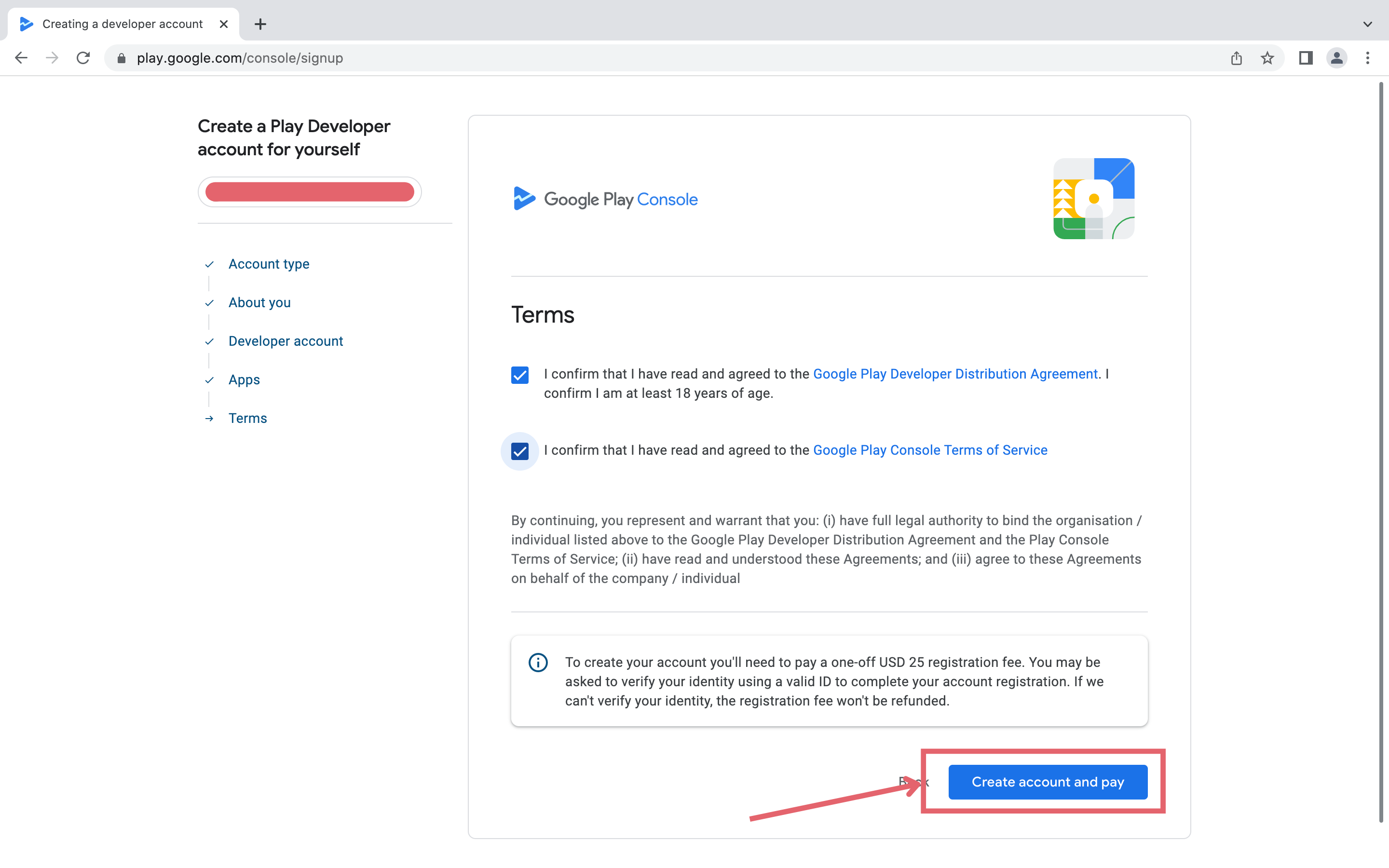Reload the signup page
This screenshot has height=868, width=1389.
click(83, 58)
